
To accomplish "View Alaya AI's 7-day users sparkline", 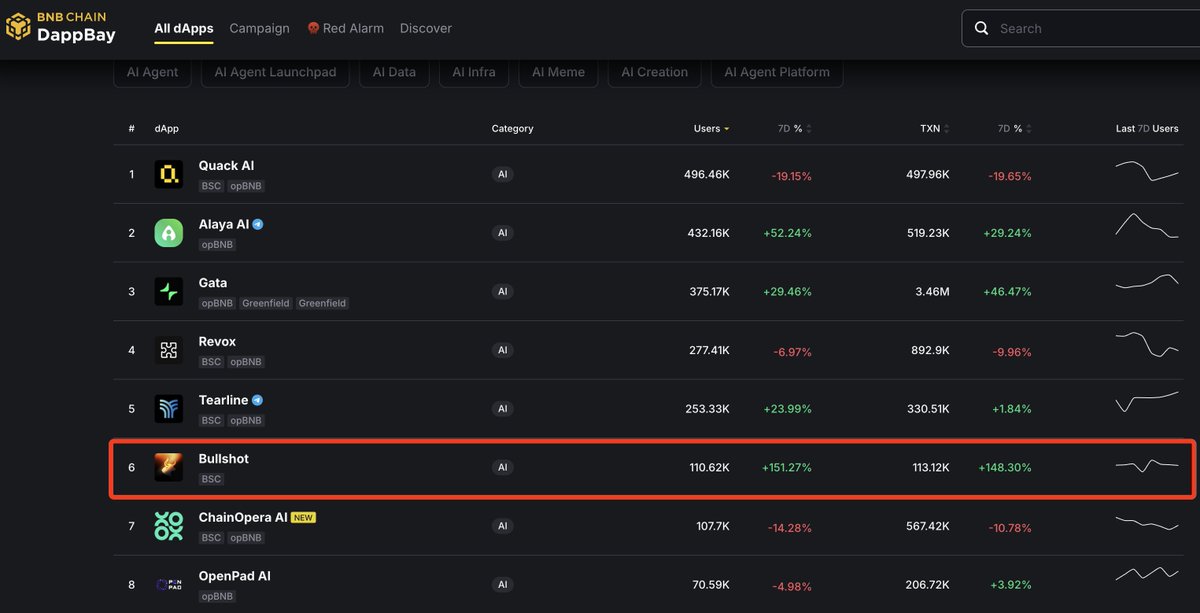I will point(1147,225).
